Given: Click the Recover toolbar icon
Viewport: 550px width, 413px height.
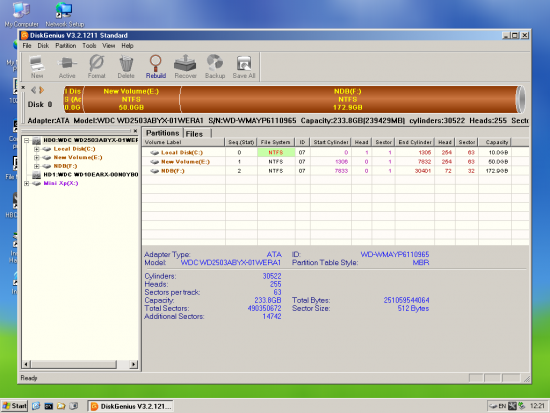Looking at the screenshot, I should (x=186, y=66).
